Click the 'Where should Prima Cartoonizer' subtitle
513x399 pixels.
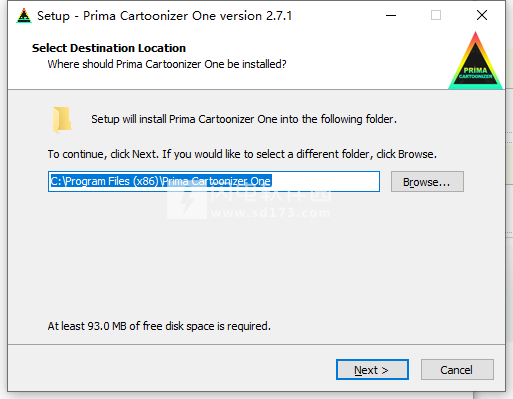[167, 64]
